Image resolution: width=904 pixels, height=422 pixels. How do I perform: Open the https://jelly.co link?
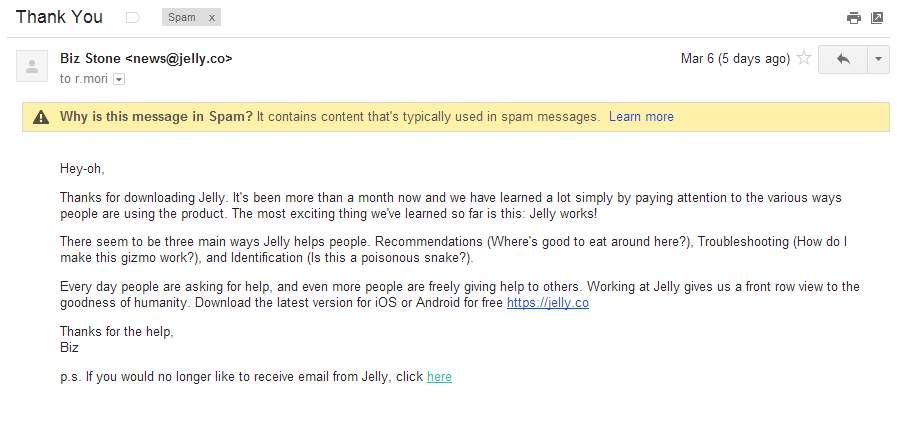click(547, 303)
